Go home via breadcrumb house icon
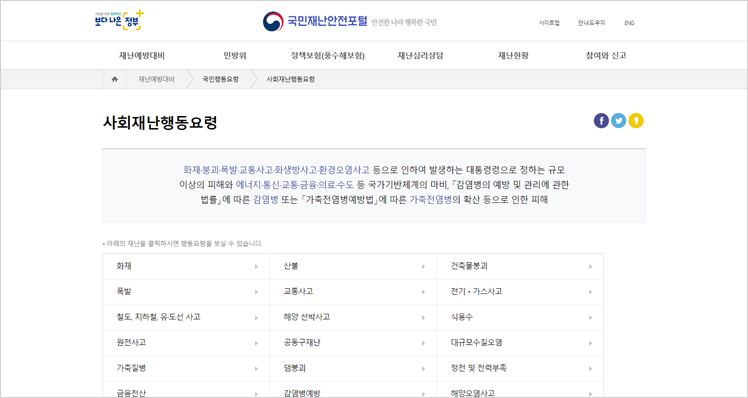The height and width of the screenshot is (398, 748). [x=114, y=79]
